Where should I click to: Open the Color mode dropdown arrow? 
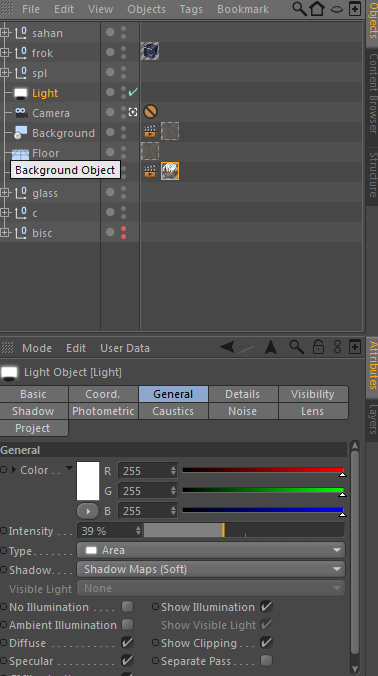[x=69, y=468]
